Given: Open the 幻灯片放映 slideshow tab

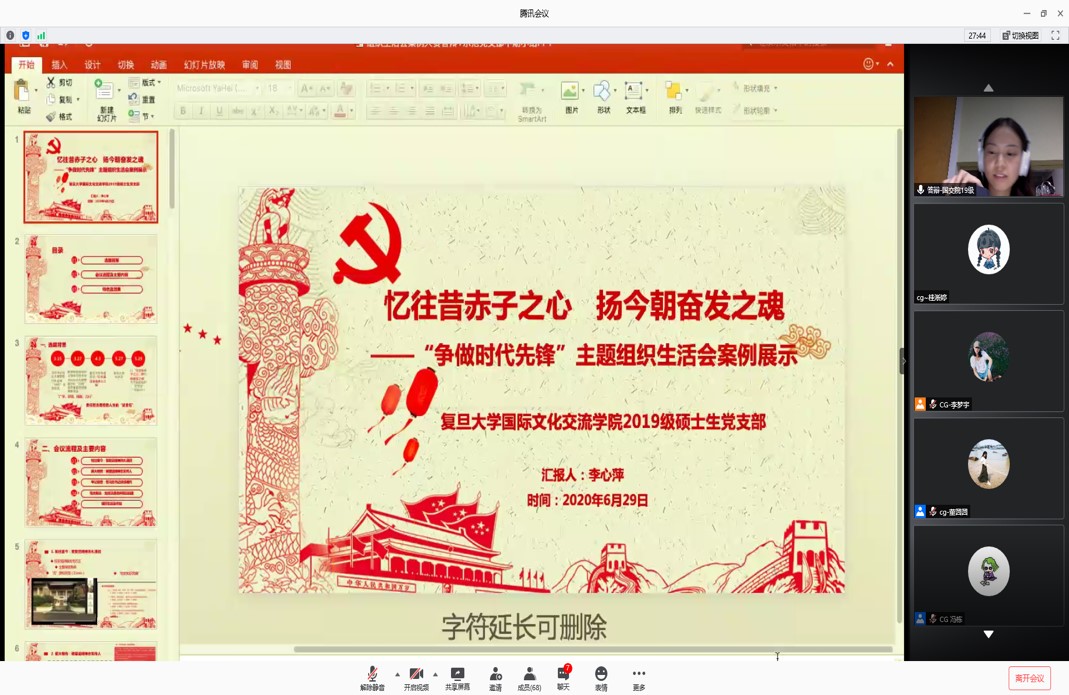Looking at the screenshot, I should (x=204, y=65).
